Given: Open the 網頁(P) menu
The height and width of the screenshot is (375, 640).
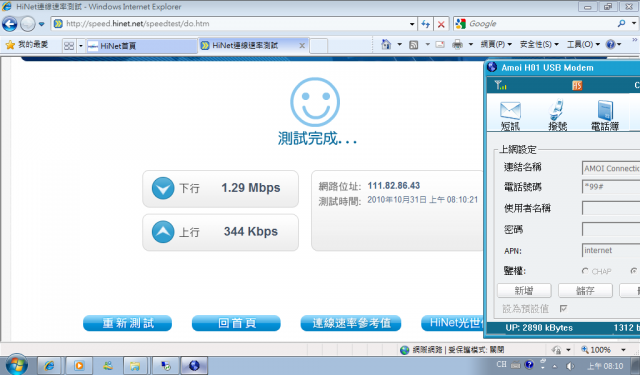Looking at the screenshot, I should tap(496, 44).
